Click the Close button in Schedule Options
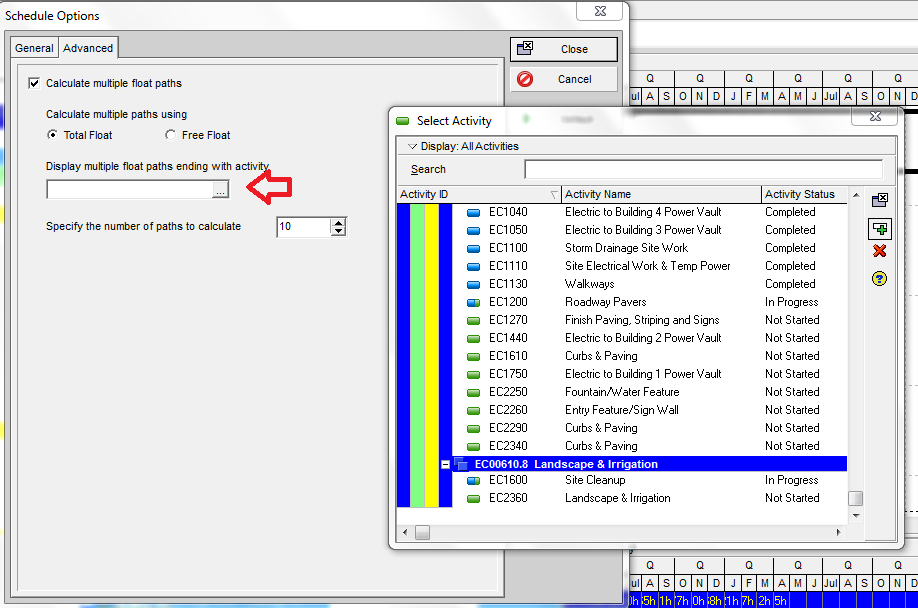The image size is (918, 608). coord(564,49)
